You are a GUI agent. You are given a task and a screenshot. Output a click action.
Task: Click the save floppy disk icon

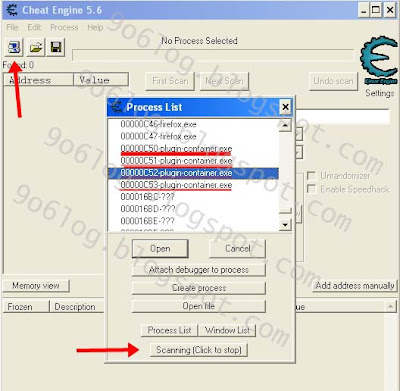coord(56,48)
